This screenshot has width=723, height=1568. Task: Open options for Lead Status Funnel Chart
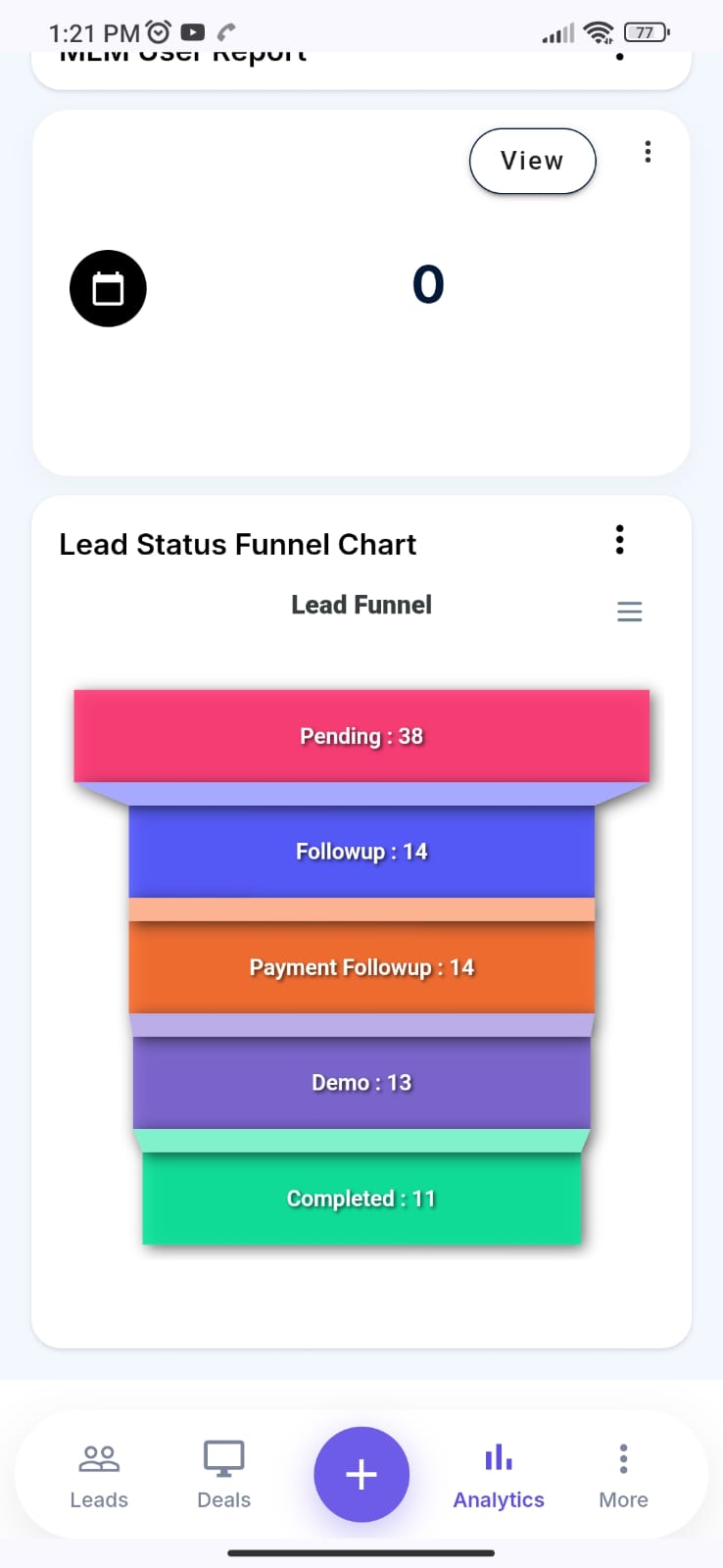tap(619, 539)
